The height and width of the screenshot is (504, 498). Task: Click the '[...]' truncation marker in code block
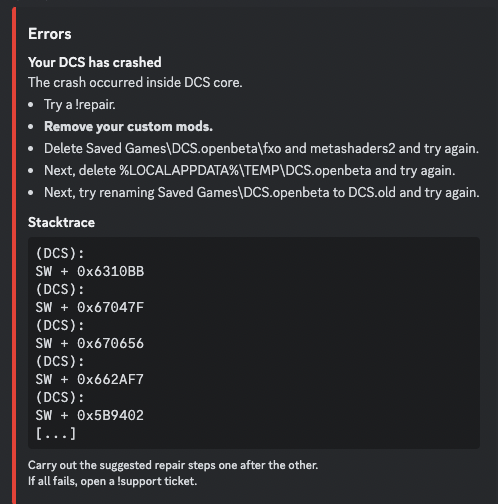pos(56,434)
